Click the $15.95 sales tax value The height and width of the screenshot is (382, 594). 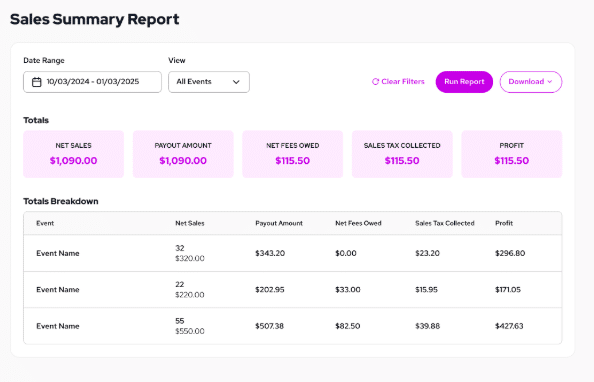pos(426,290)
